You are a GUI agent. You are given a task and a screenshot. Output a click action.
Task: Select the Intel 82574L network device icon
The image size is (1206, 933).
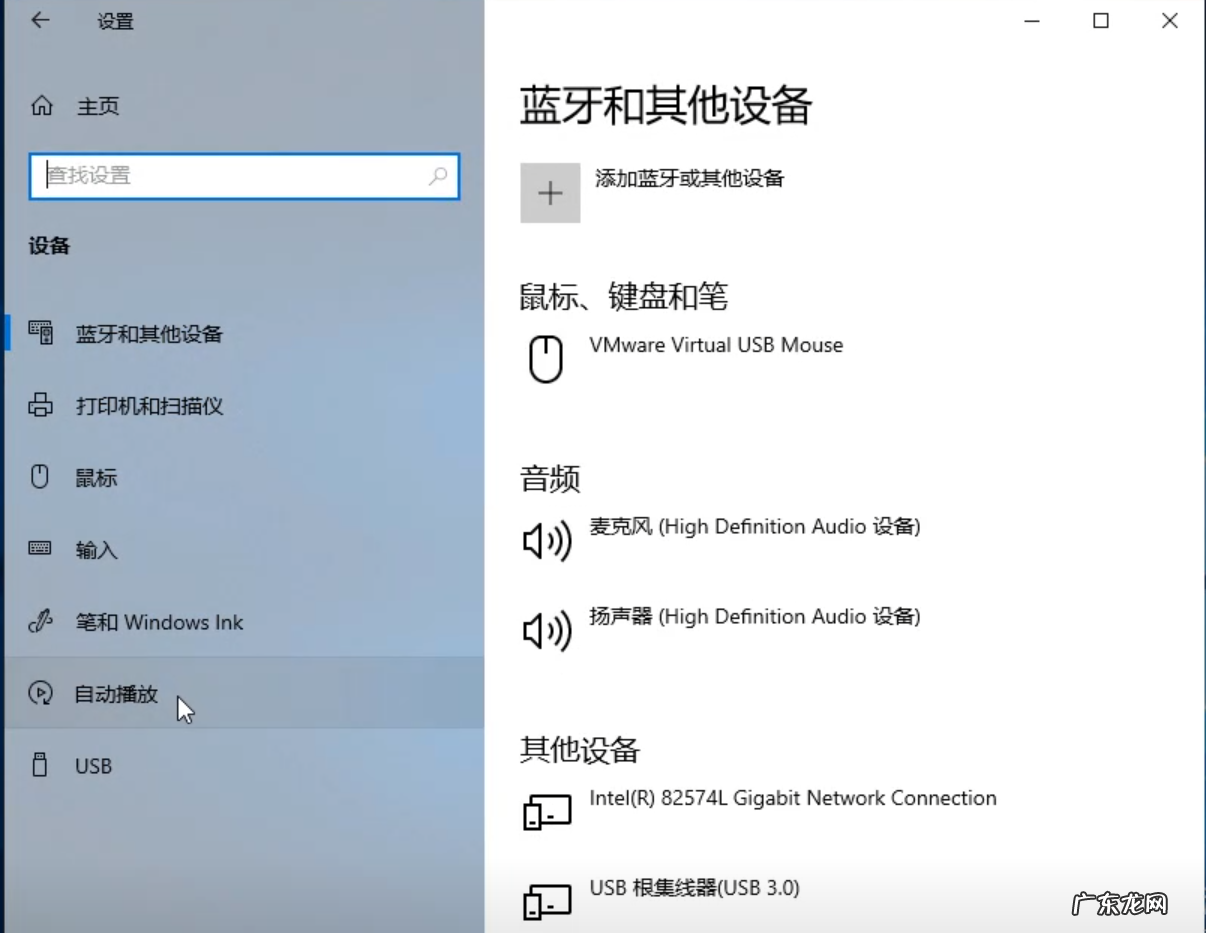(546, 811)
